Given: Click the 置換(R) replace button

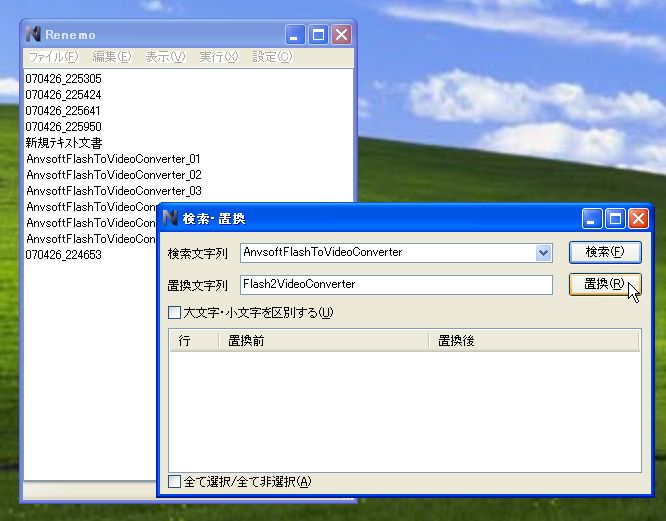Looking at the screenshot, I should (605, 284).
